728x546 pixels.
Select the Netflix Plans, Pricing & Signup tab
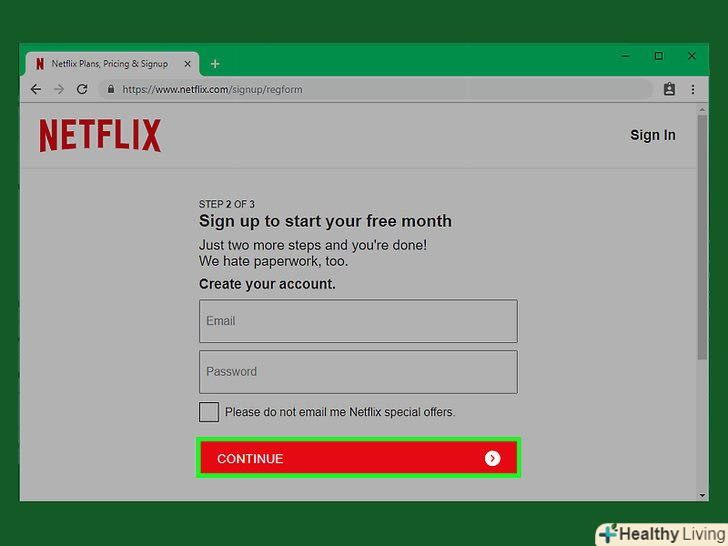point(112,64)
